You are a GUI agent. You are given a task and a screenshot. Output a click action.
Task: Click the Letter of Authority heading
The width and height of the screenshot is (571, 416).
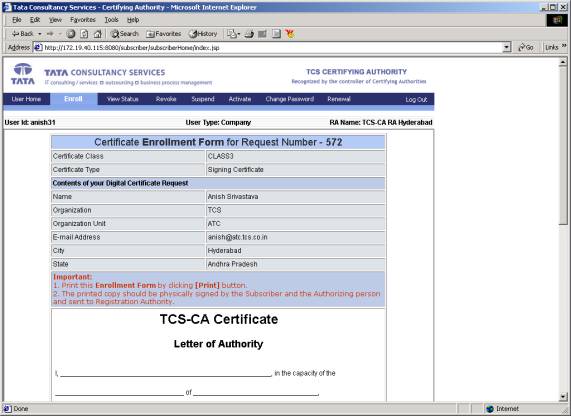[x=218, y=344]
